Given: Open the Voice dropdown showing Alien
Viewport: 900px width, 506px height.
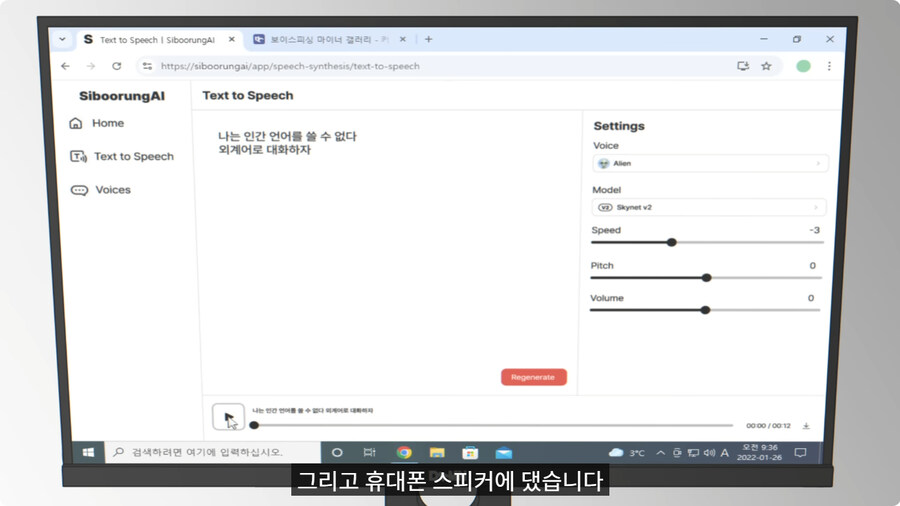Looking at the screenshot, I should coord(710,164).
